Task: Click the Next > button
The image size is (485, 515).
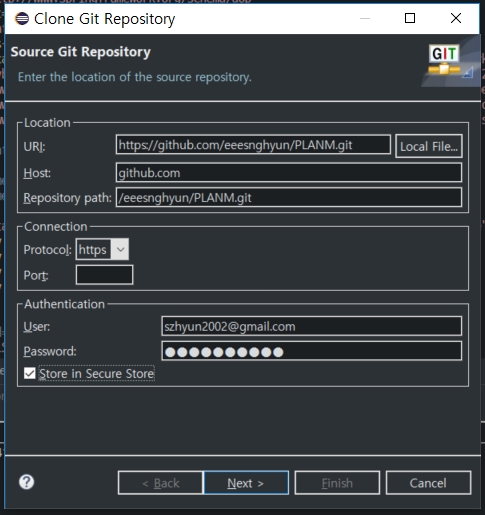Action: click(246, 483)
